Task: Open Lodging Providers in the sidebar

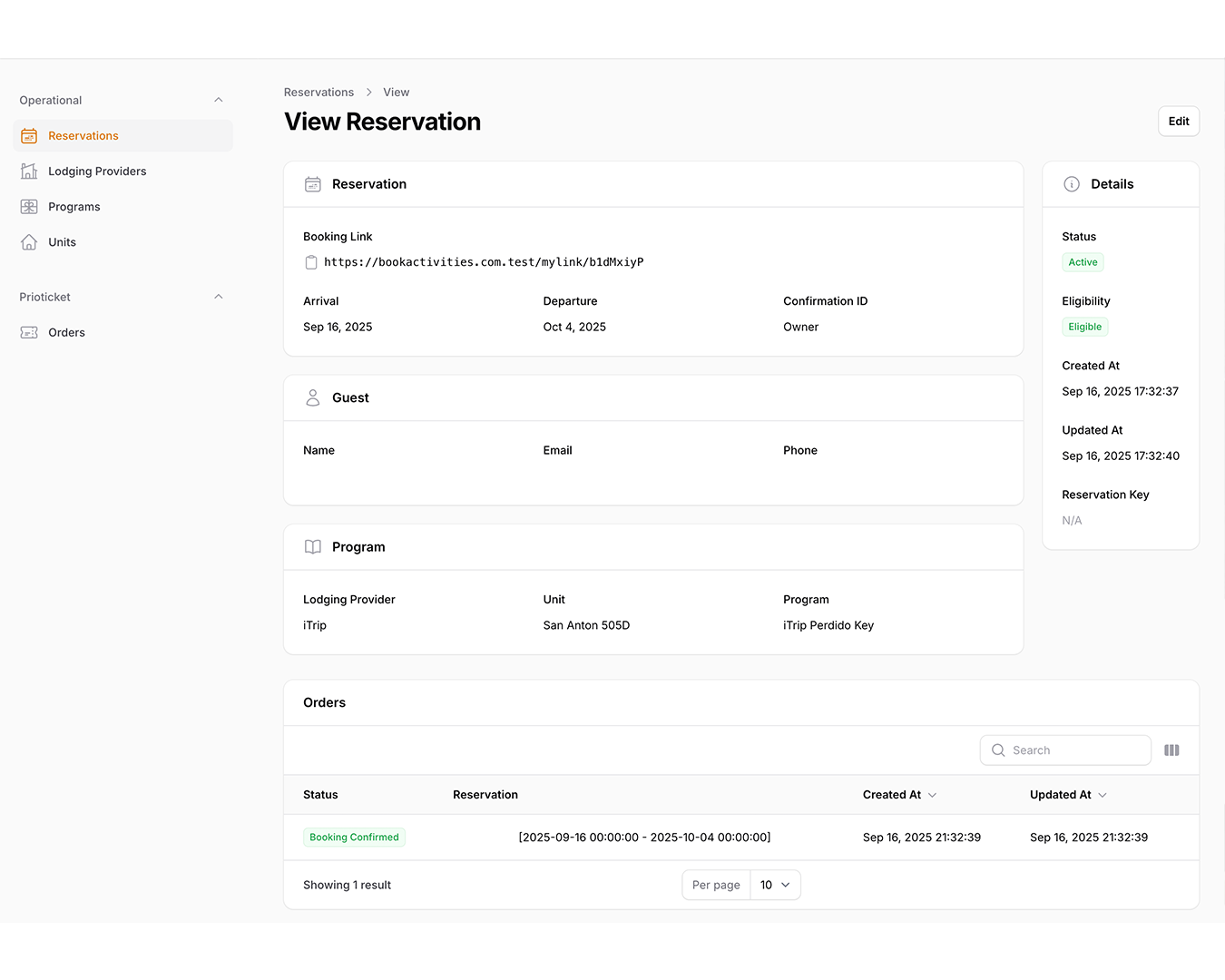Action: click(x=123, y=171)
